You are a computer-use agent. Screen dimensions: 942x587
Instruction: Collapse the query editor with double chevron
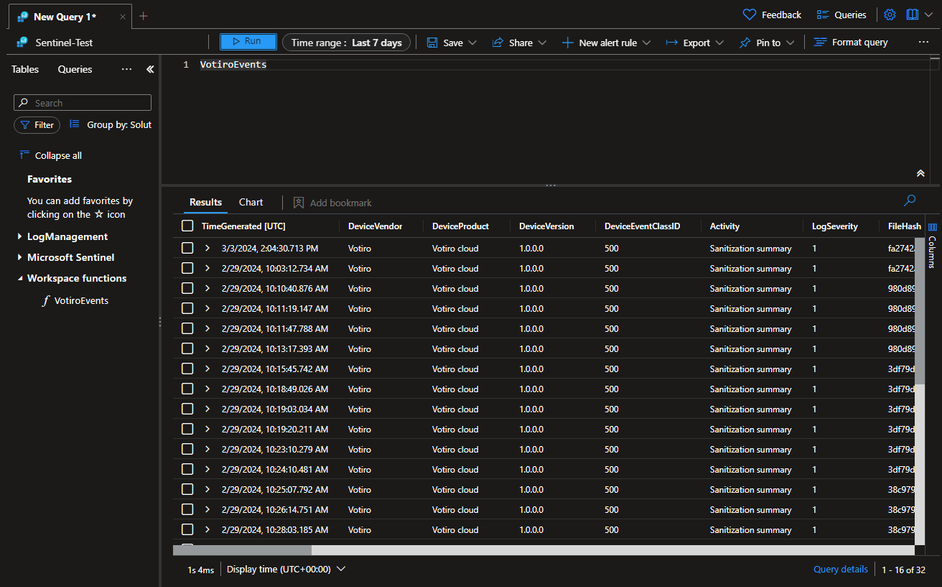point(920,173)
